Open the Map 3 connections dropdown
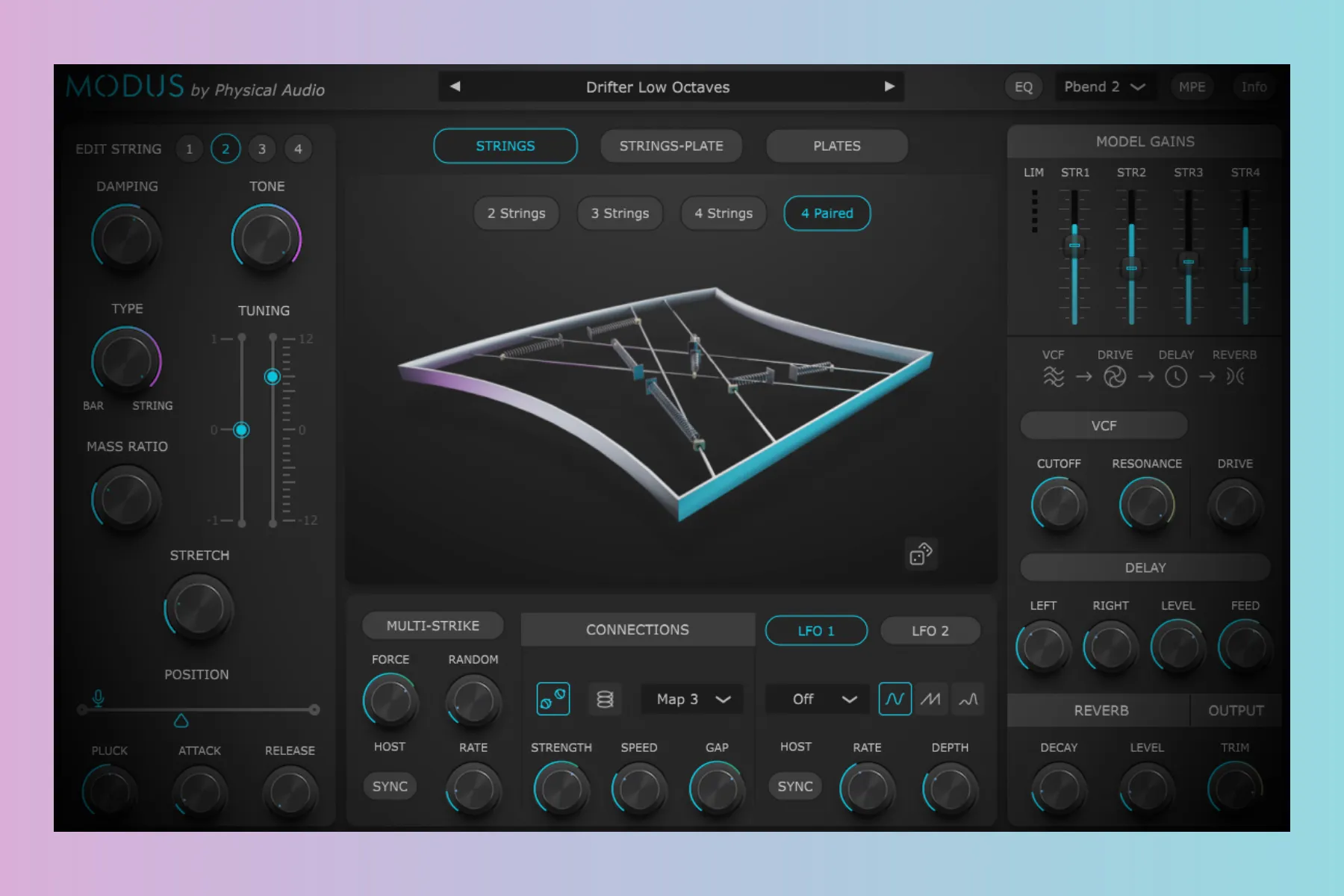Screen dimensions: 1344x896 (692, 699)
